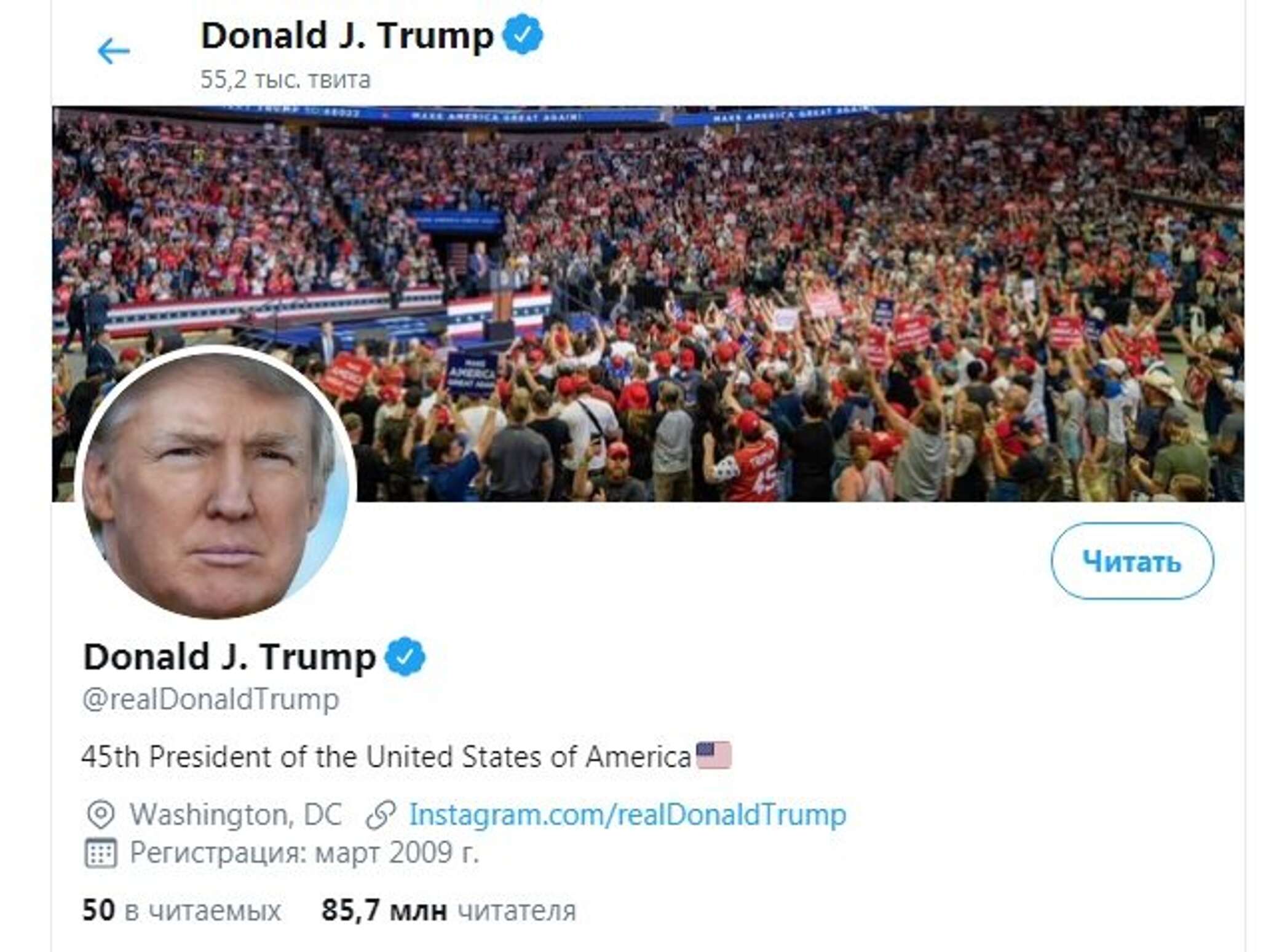
Task: View the 85,7 млн читателя list
Action: (449, 910)
